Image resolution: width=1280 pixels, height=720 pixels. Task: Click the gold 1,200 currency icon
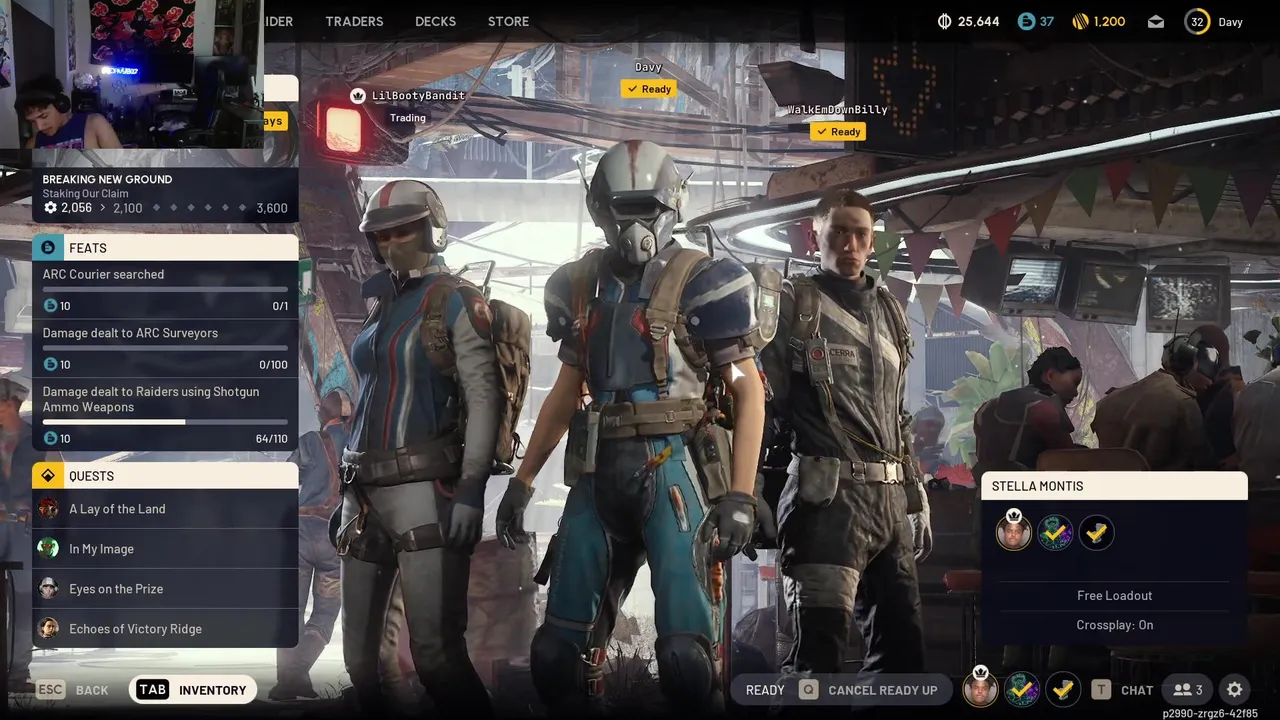pos(1080,21)
